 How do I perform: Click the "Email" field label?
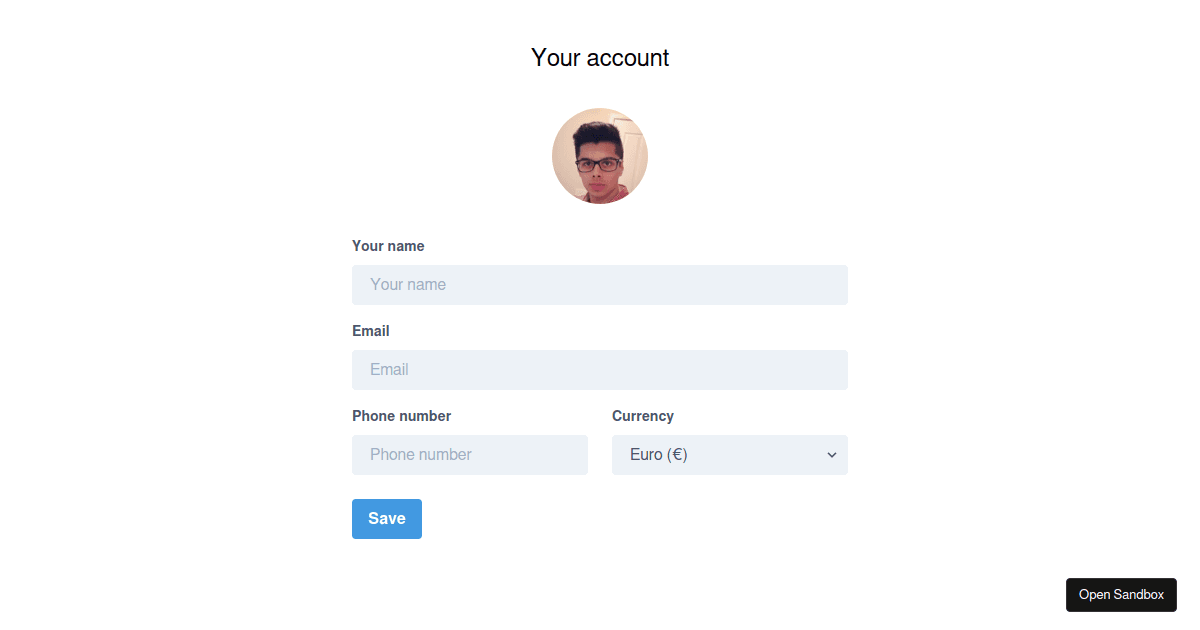click(371, 331)
